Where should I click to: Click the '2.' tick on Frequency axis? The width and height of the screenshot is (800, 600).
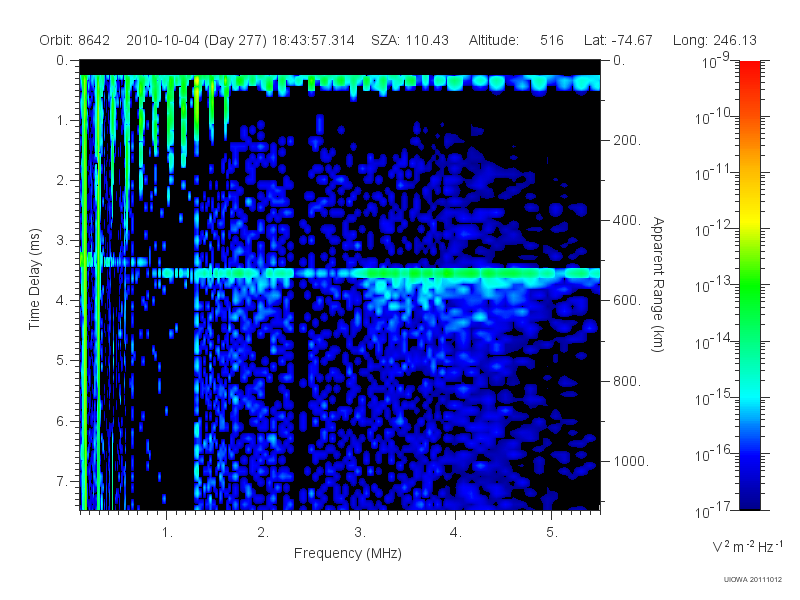pyautogui.click(x=263, y=533)
